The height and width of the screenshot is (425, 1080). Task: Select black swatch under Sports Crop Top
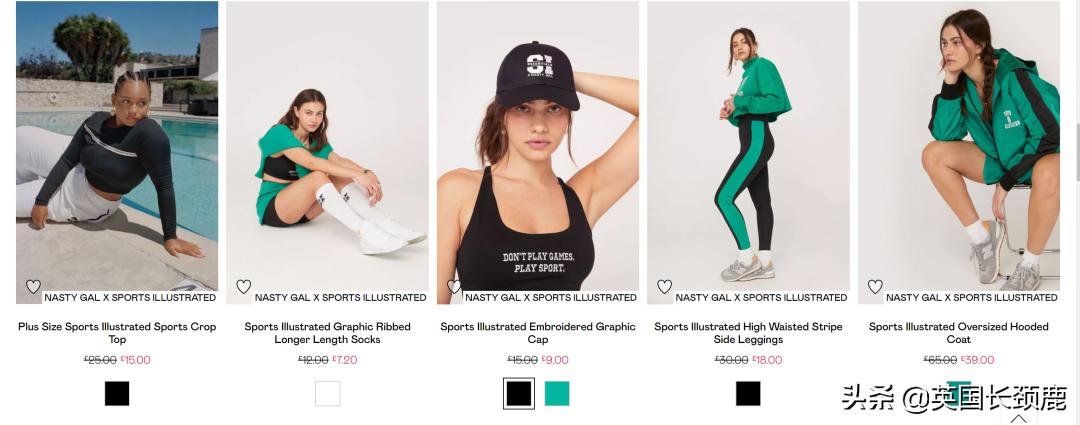117,394
